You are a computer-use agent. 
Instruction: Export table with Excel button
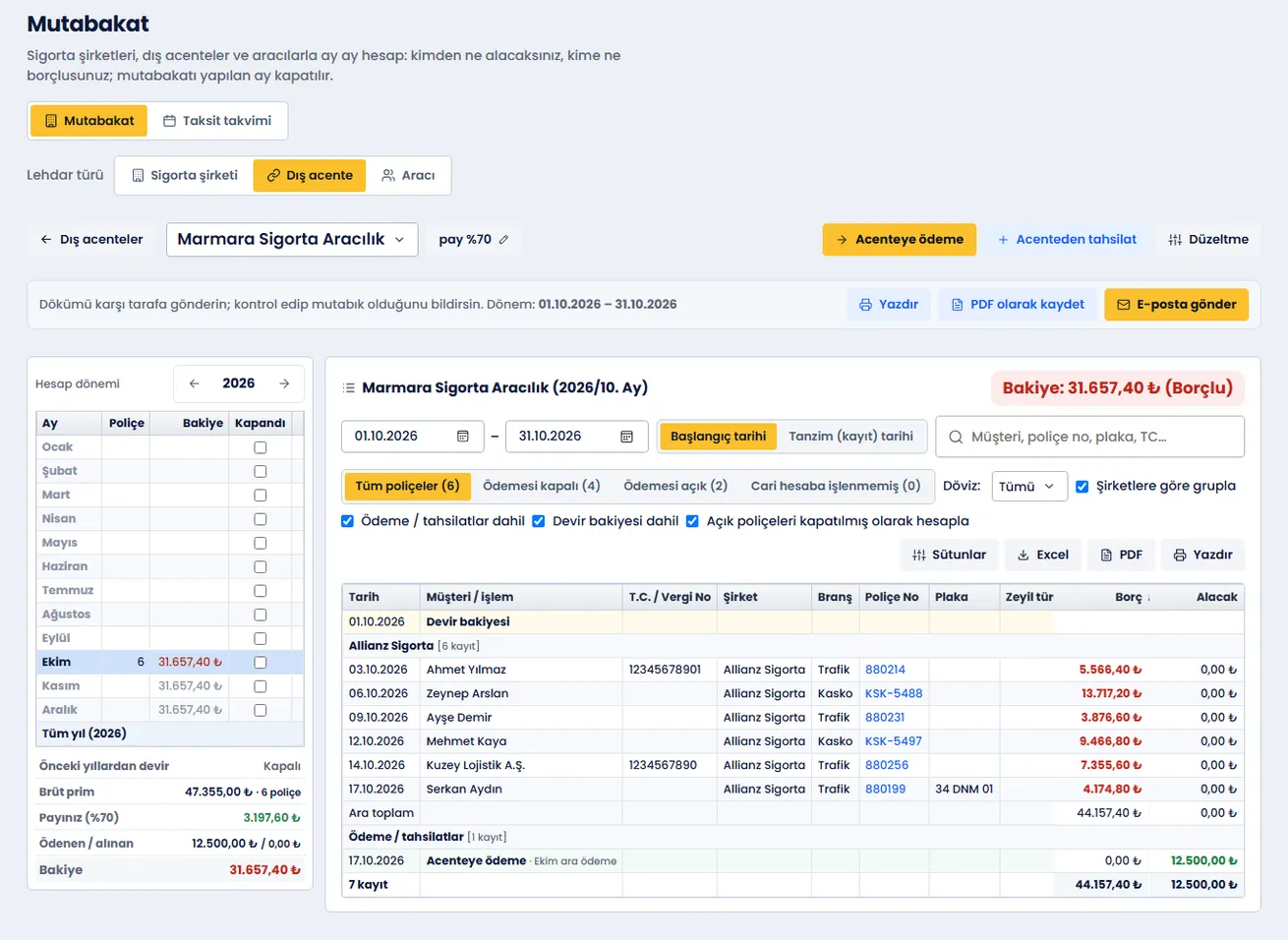click(1042, 555)
